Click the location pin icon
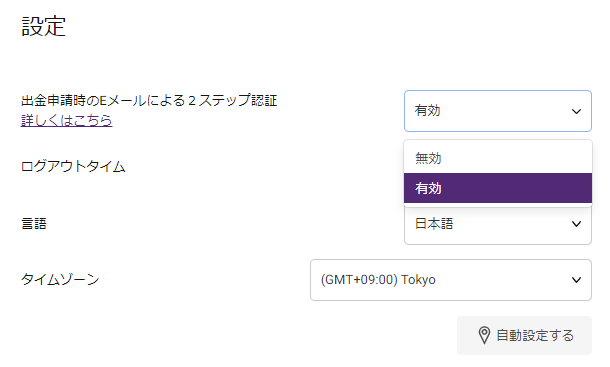The width and height of the screenshot is (610, 367). [x=484, y=335]
